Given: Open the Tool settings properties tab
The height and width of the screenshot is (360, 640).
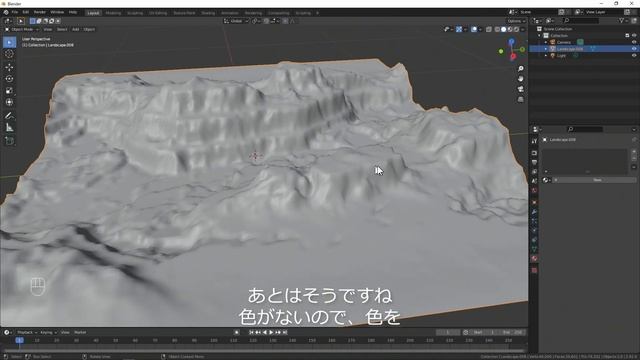Looking at the screenshot, I should [534, 141].
